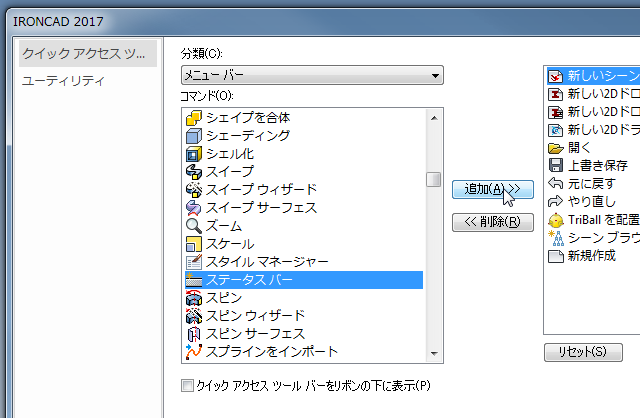Click the 追加(A) >> button
640x418 pixels.
coord(493,189)
